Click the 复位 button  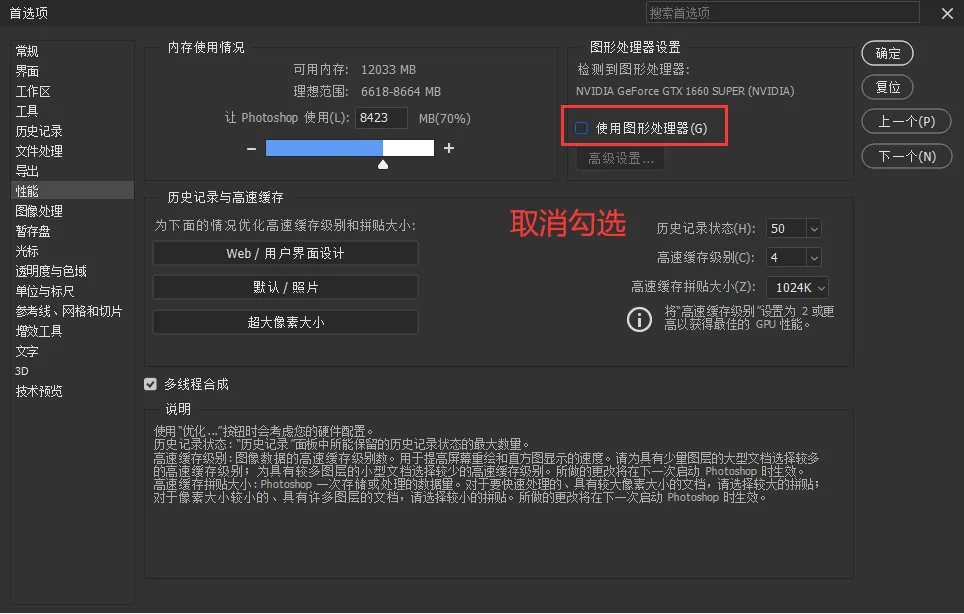[887, 87]
